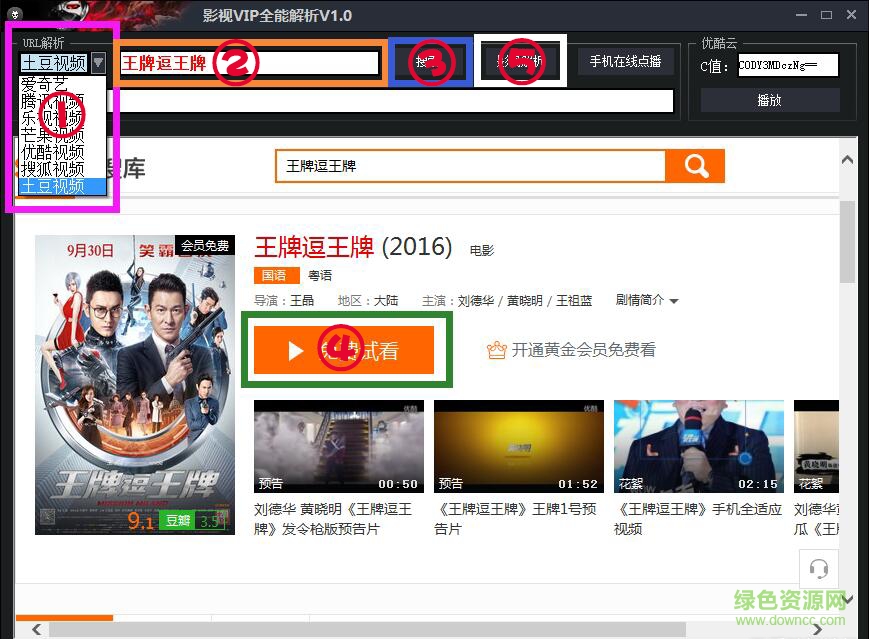The image size is (869, 639).
Task: Open the URL解析 dropdown arrow
Action: coord(97,62)
